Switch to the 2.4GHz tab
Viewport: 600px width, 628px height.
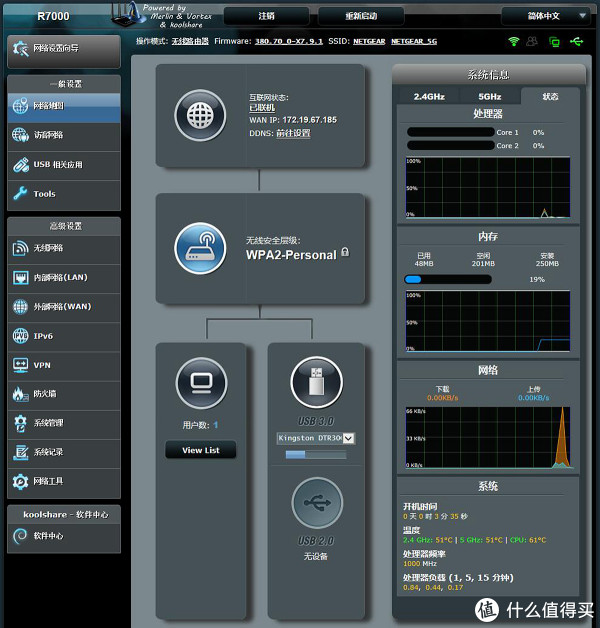429,97
